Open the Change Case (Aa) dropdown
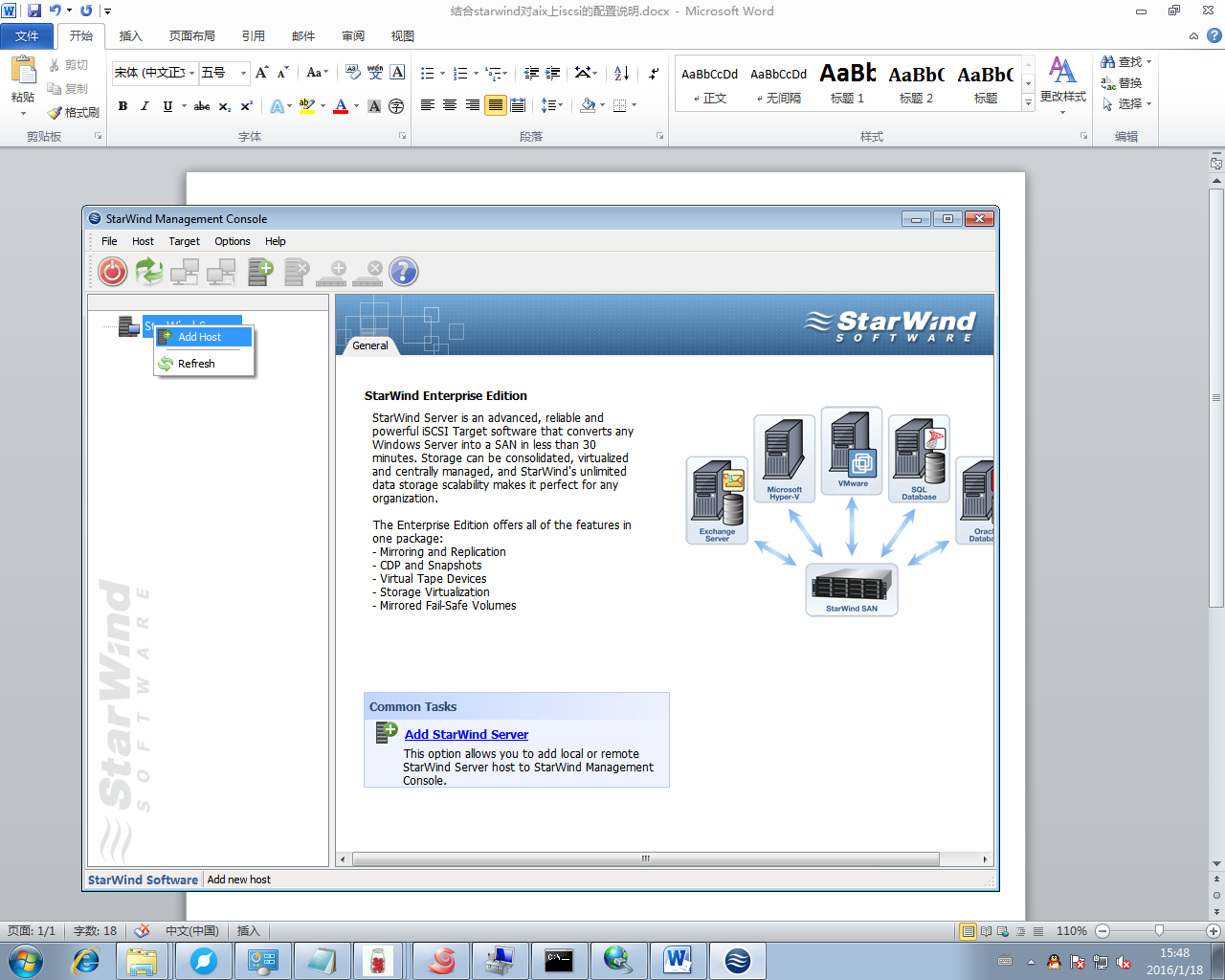This screenshot has height=980, width=1225. tap(317, 73)
